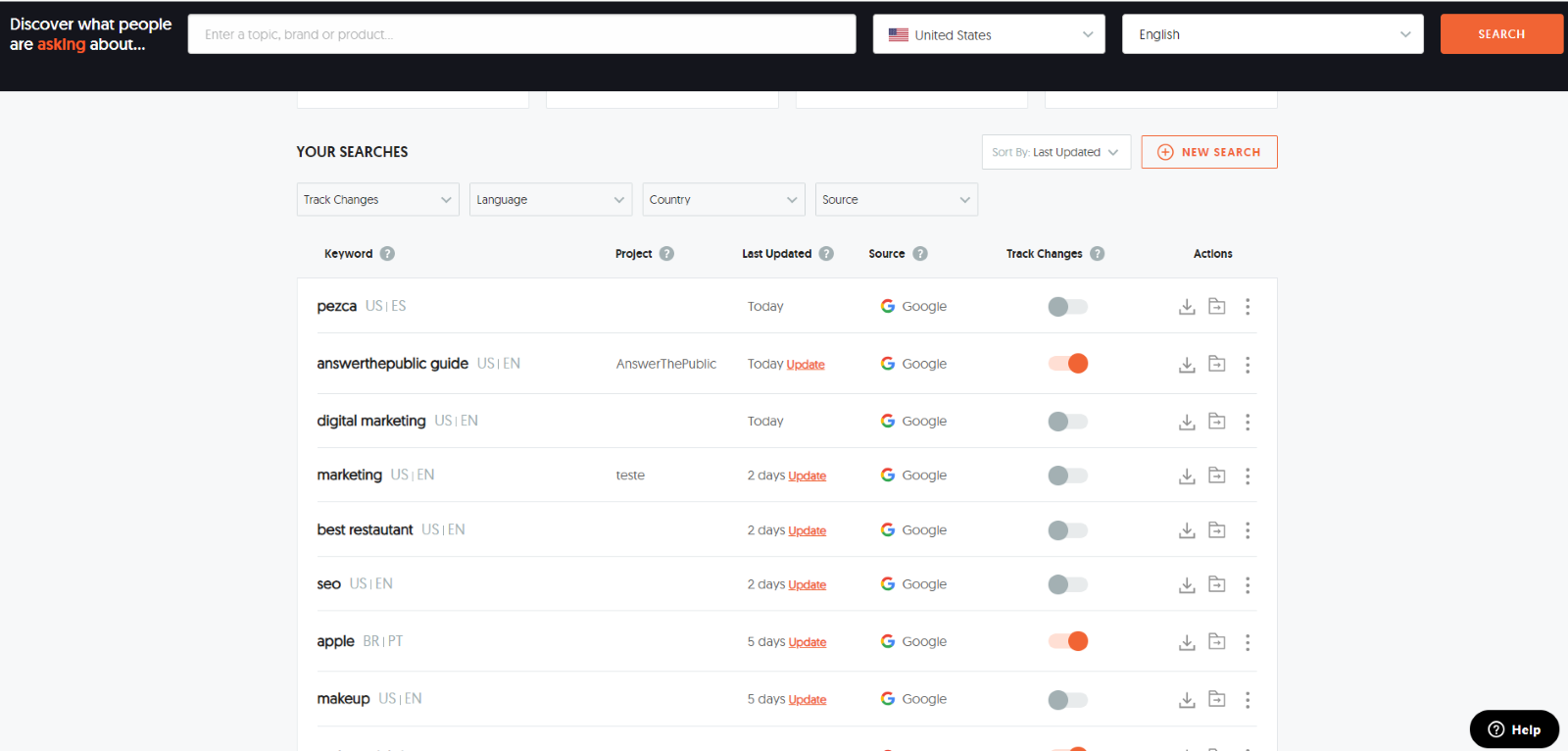Viewport: 1568px width, 751px height.
Task: Click the Update link for the marketing row
Action: pos(807,476)
